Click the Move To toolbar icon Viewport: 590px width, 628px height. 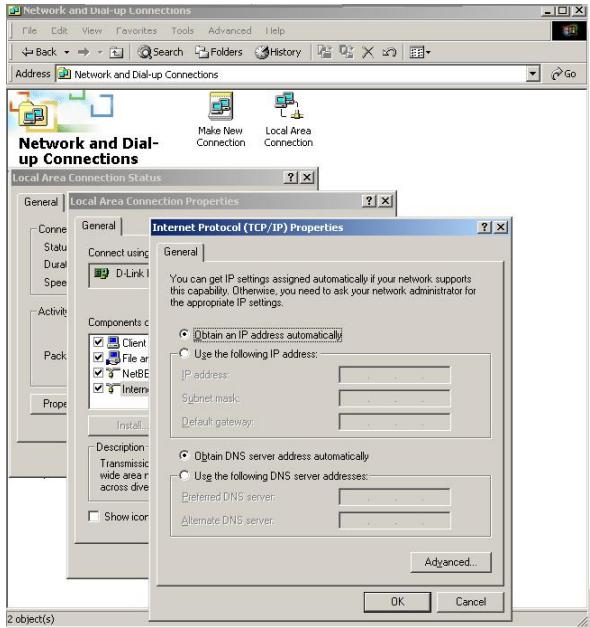[x=324, y=52]
